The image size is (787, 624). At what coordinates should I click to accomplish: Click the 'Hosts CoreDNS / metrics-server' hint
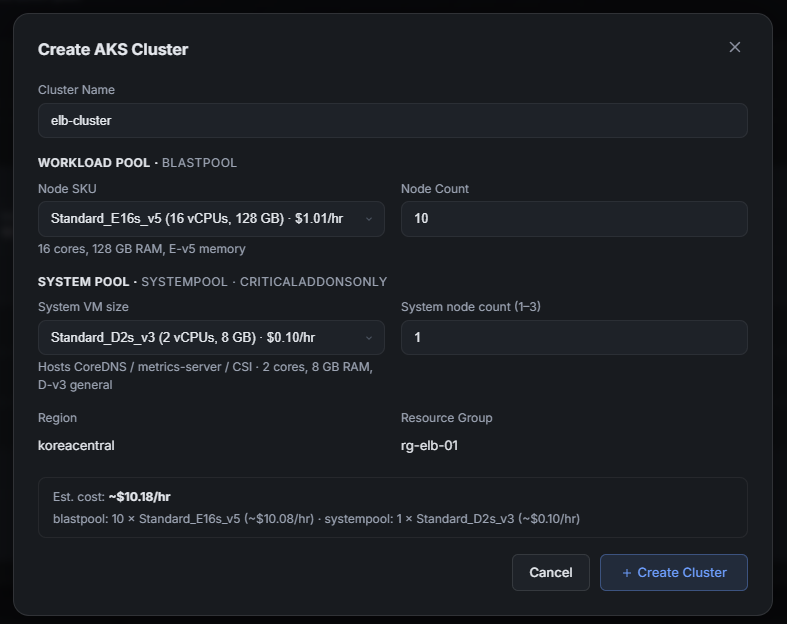205,376
